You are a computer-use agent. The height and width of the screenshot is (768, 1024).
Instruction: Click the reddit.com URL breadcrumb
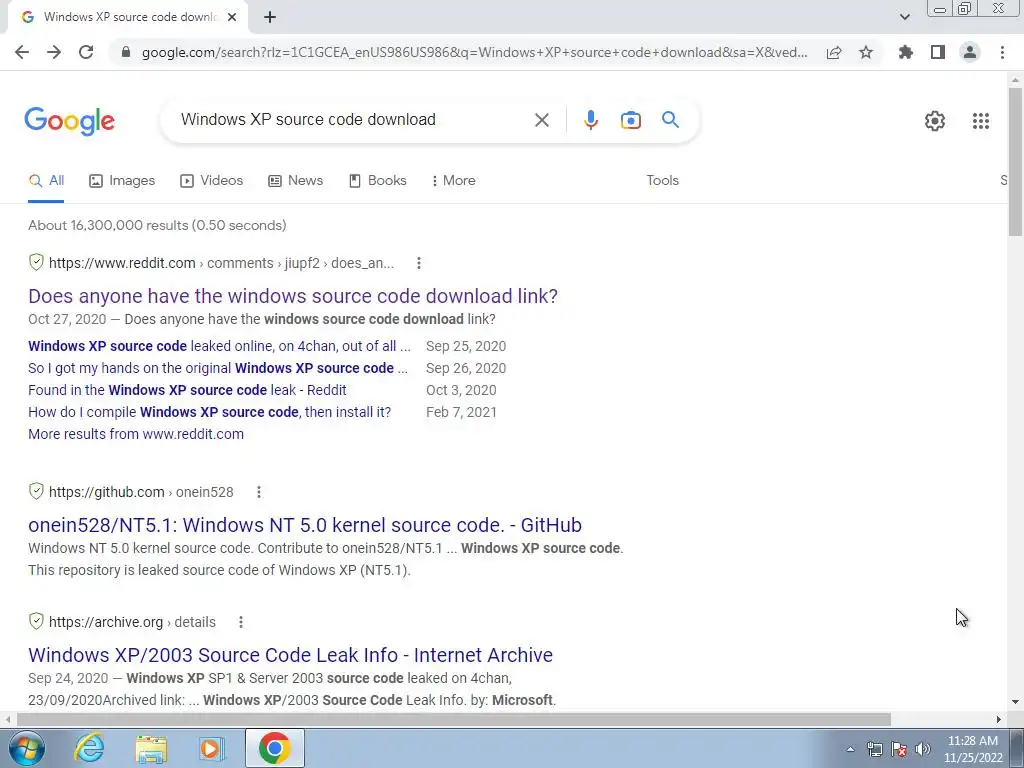point(221,263)
